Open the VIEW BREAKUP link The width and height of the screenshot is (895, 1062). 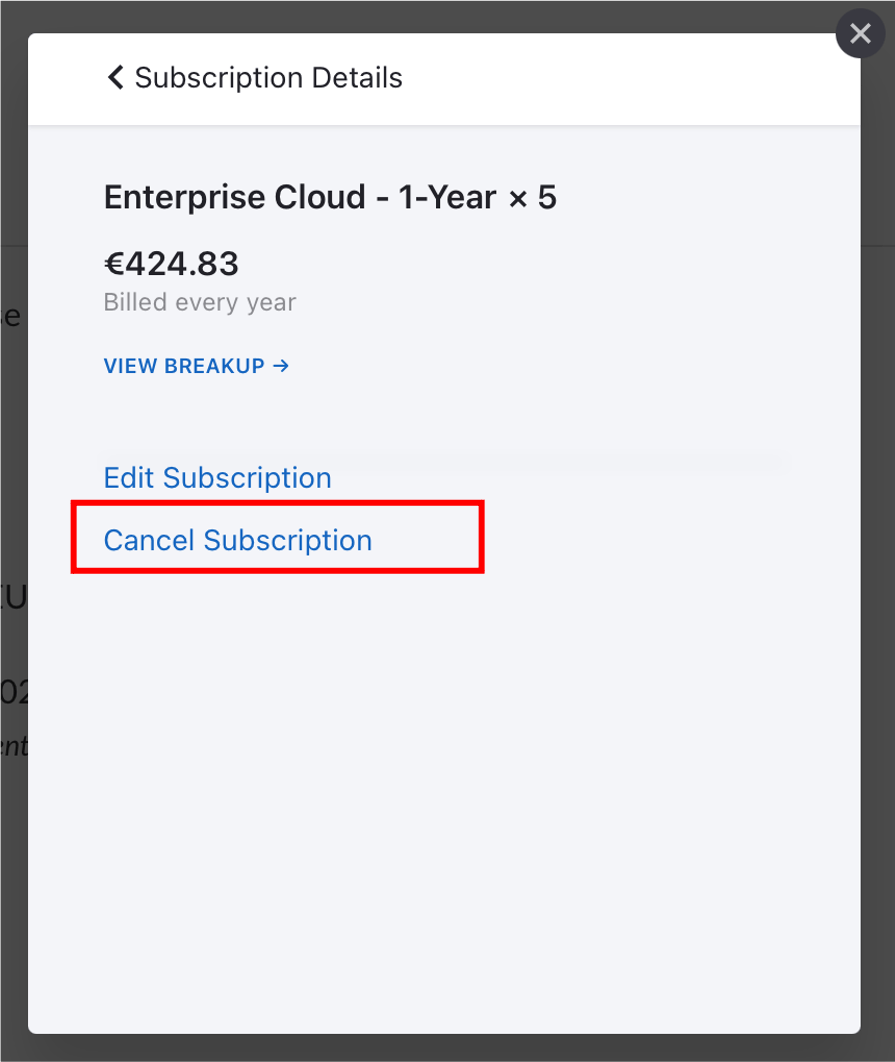[196, 366]
